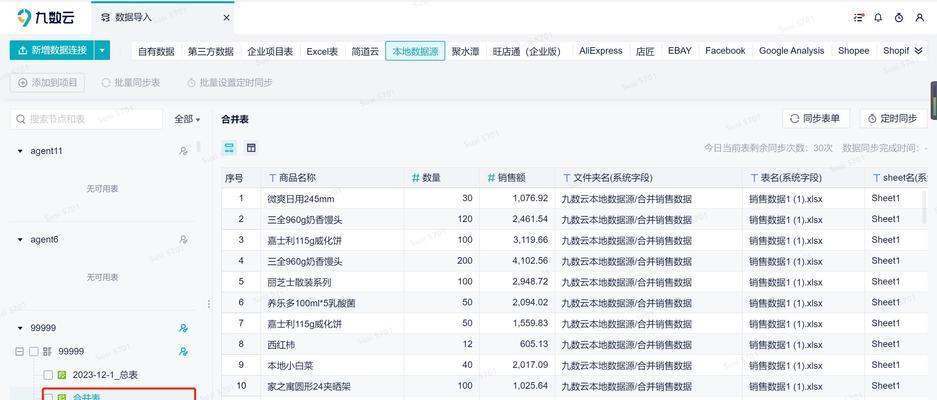Click the tree panel scrollbar
Viewport: 937px width, 400px height.
point(198,147)
